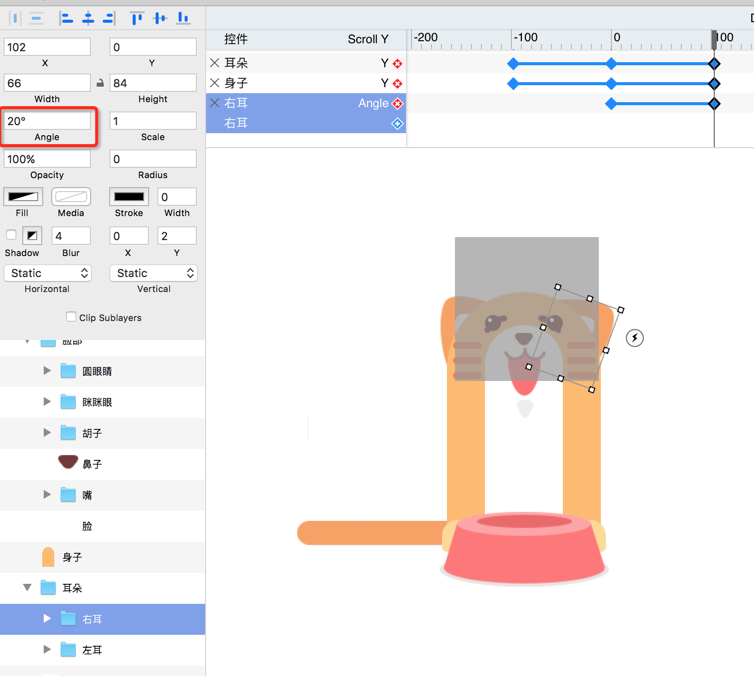Viewport: 754px width, 676px height.
Task: Open the Stroke color swatch
Action: (x=129, y=197)
